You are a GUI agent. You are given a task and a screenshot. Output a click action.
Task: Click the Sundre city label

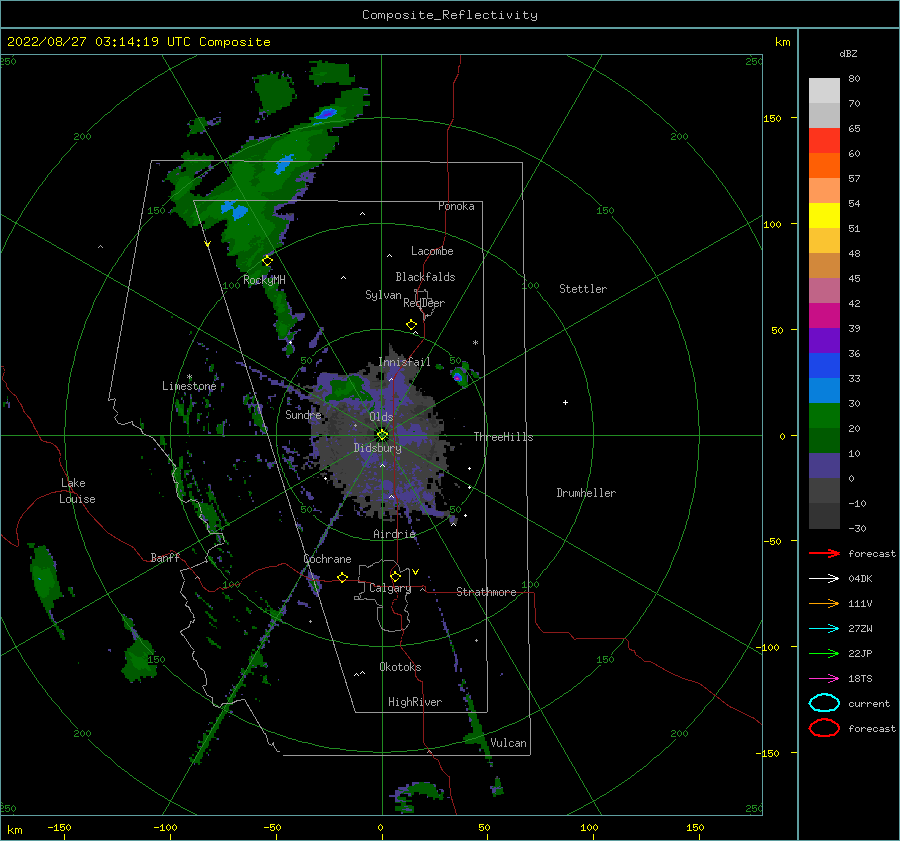pos(303,415)
